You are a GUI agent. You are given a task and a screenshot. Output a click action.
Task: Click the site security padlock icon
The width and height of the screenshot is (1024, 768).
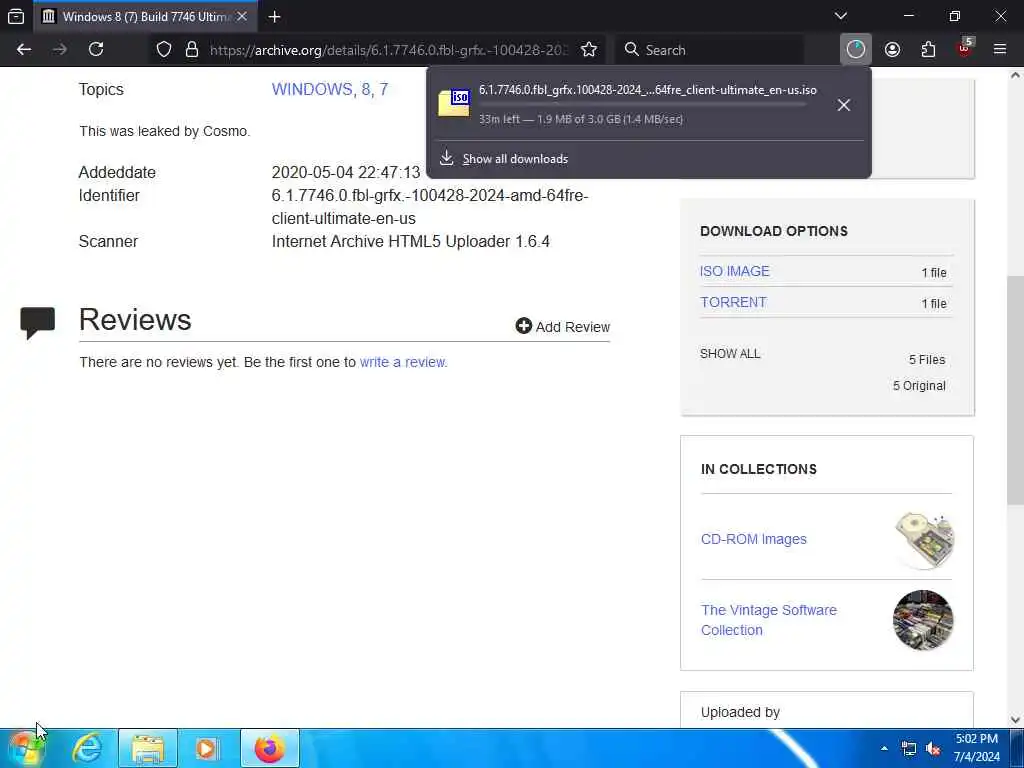[191, 50]
